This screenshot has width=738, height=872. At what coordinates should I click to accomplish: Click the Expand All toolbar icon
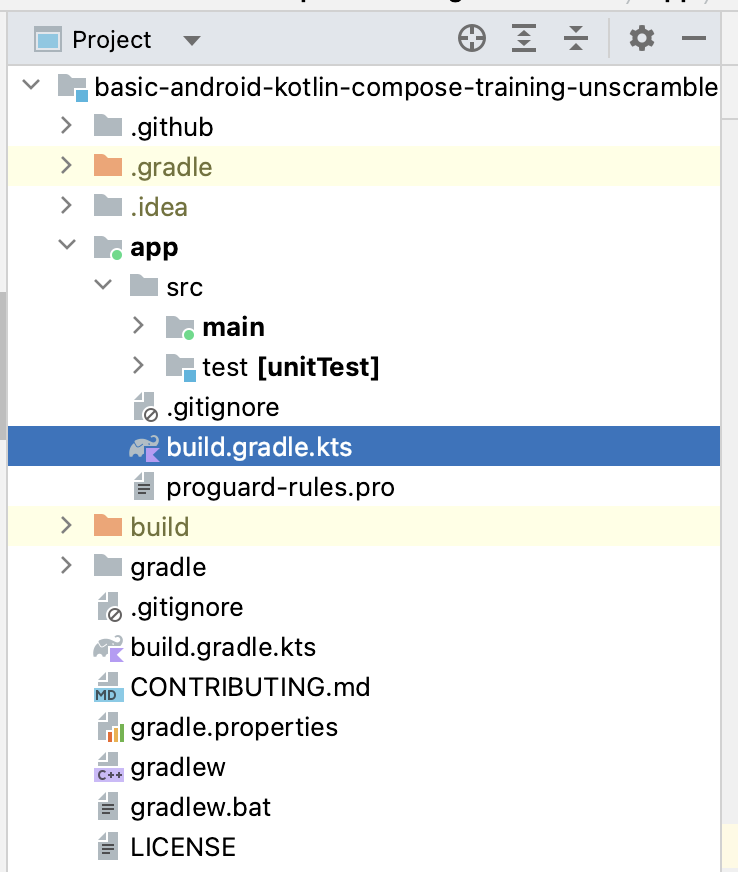(x=524, y=40)
